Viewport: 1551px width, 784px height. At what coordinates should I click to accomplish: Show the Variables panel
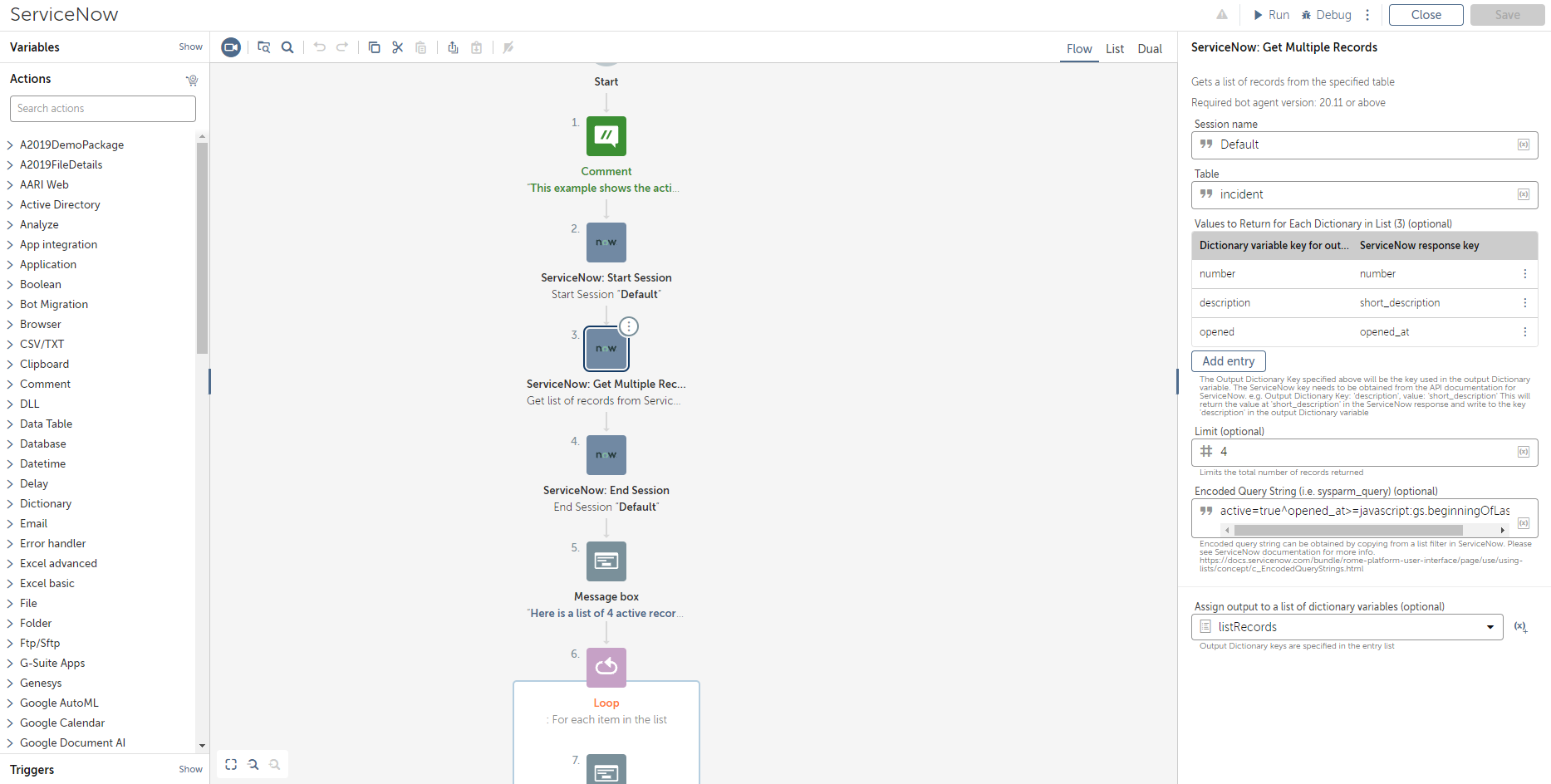coord(190,47)
